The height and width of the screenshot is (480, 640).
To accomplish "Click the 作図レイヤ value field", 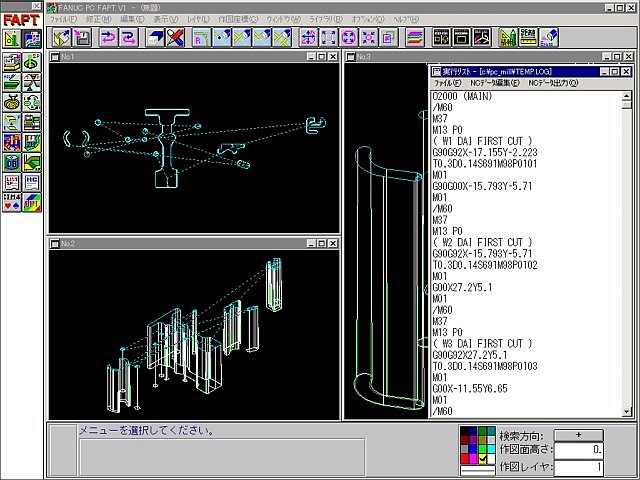I will pos(580,467).
